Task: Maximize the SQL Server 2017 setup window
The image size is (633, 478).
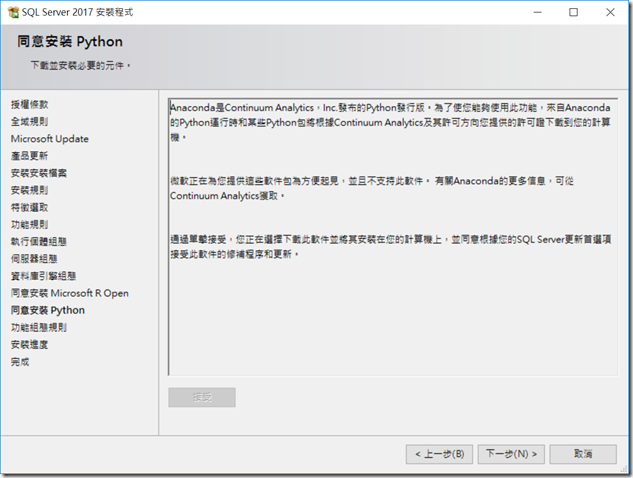Action: pos(573,13)
